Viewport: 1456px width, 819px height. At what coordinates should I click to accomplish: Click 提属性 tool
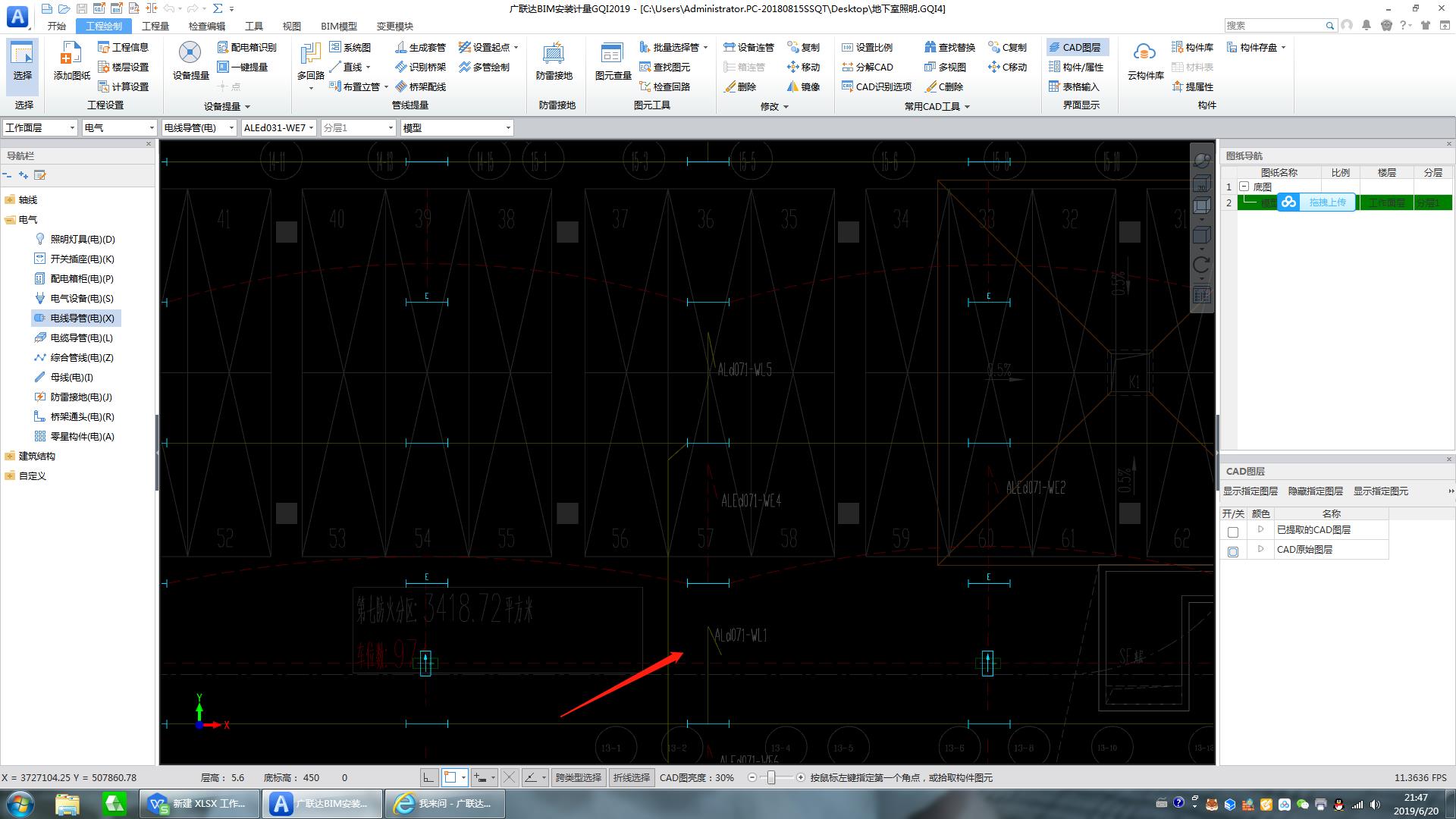pos(1192,86)
